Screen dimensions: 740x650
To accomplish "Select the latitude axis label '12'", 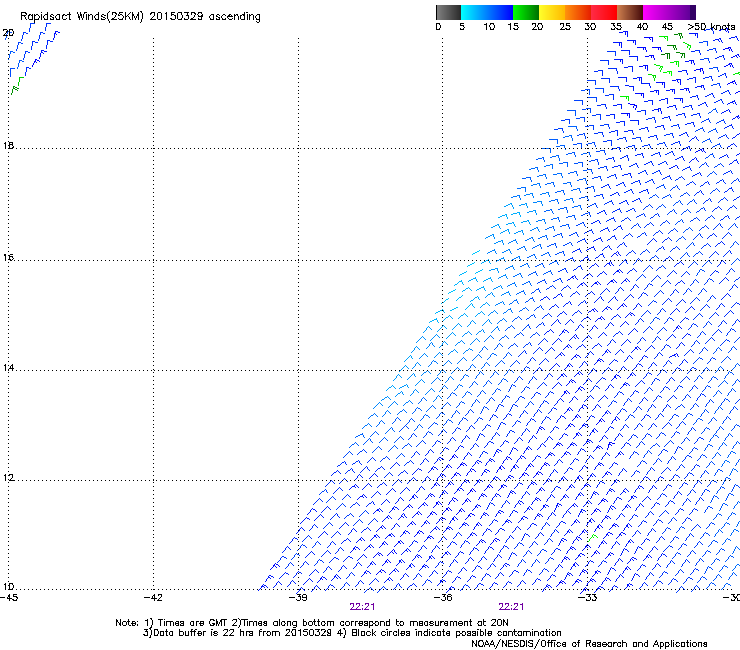I will (x=8, y=478).
